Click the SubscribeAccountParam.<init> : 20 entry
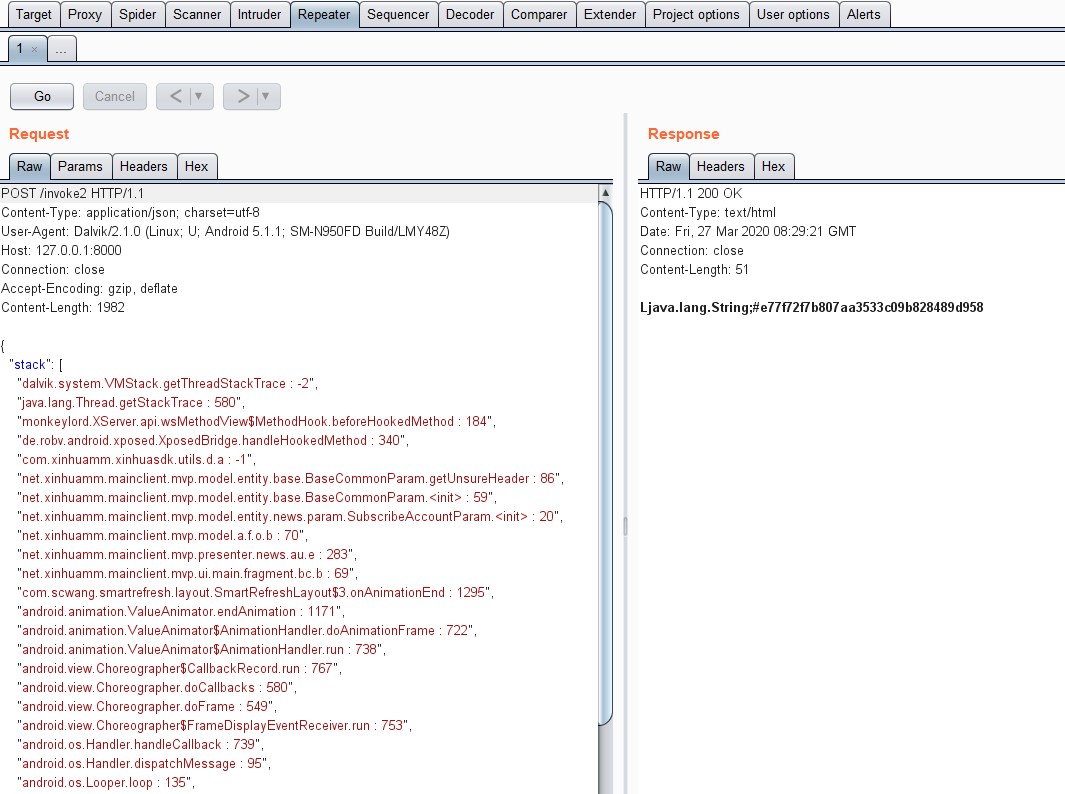Screen dimensions: 1065x794 [x=288, y=517]
